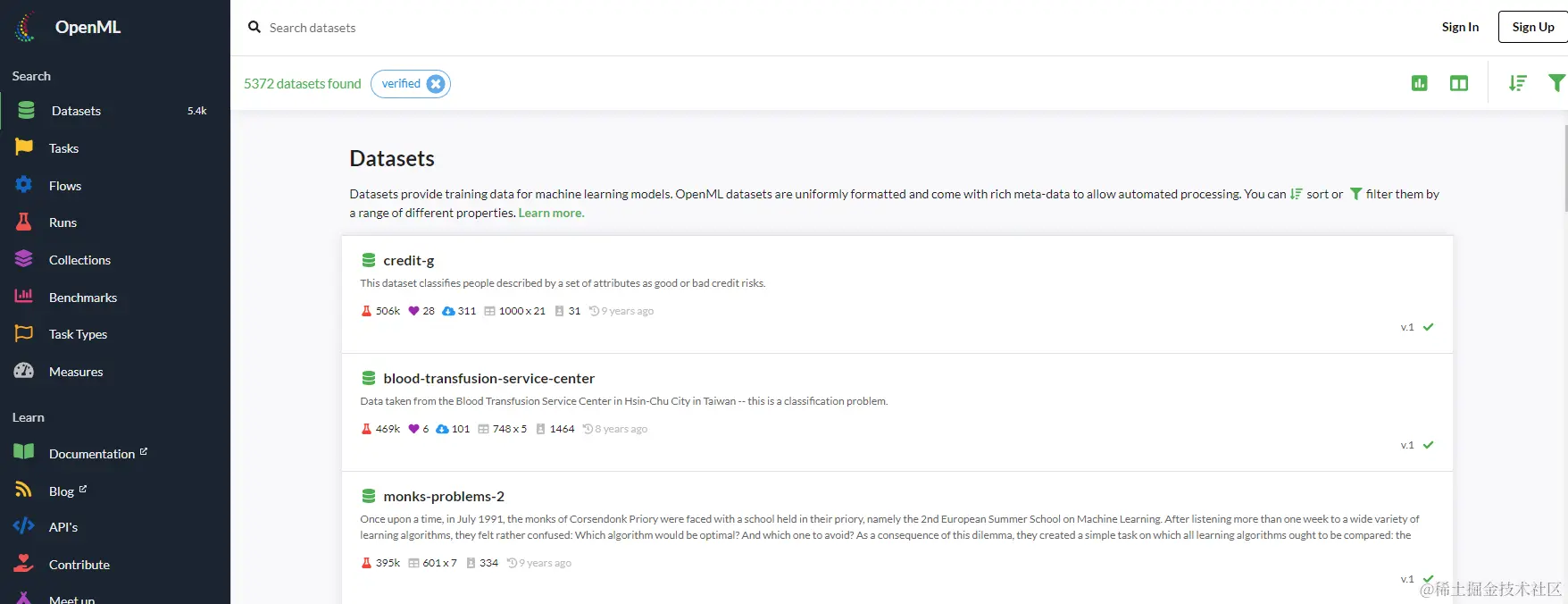Click the credit-g likes heart icon
The height and width of the screenshot is (604, 1568).
pyautogui.click(x=413, y=311)
